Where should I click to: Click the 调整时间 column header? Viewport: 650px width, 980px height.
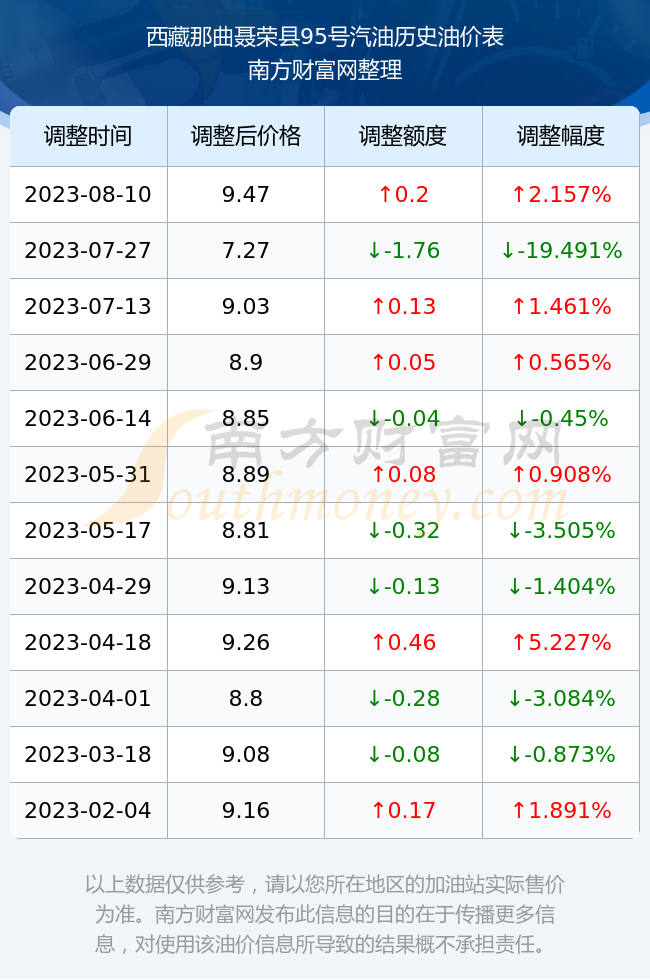coord(88,136)
